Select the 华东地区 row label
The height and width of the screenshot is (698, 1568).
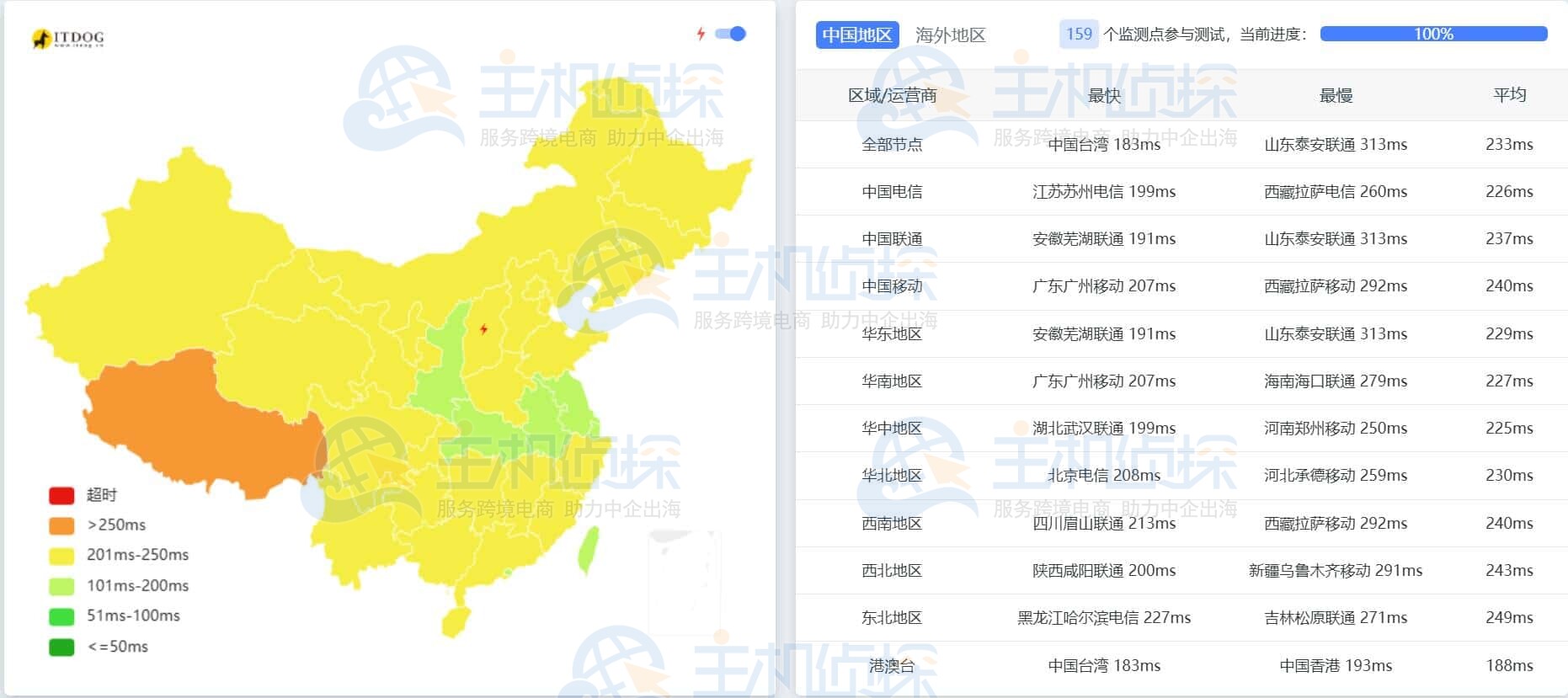892,333
